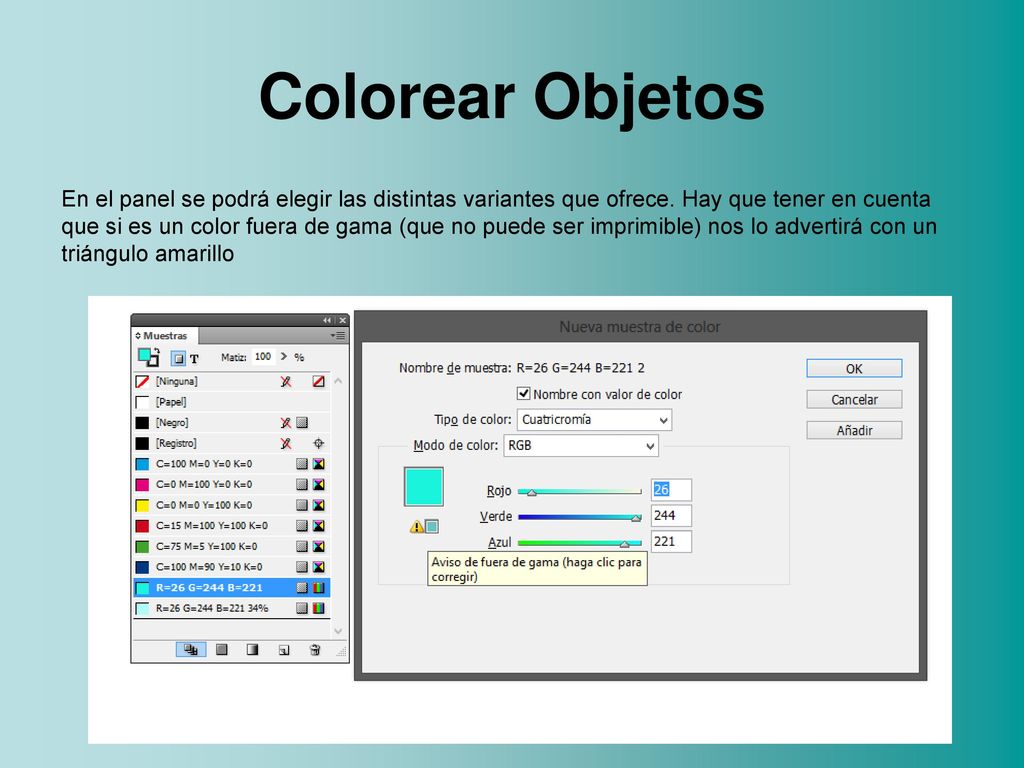Viewport: 1024px width, 768px height.
Task: Select the formatting affects text T icon
Action: [194, 359]
